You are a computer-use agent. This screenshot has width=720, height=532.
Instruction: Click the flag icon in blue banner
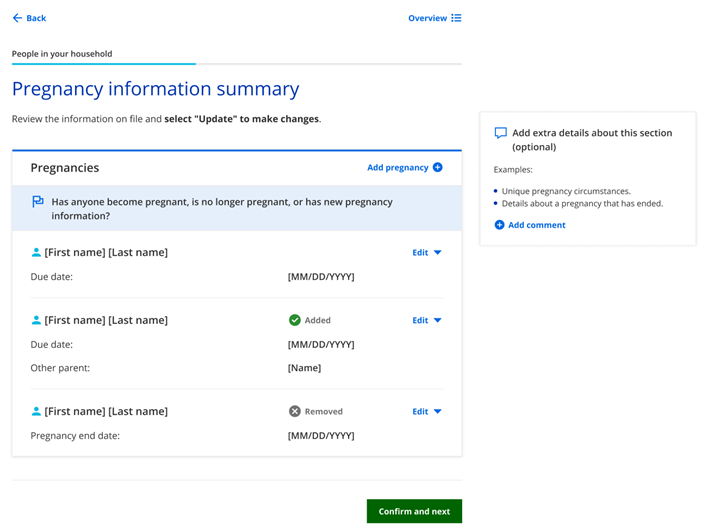(38, 202)
